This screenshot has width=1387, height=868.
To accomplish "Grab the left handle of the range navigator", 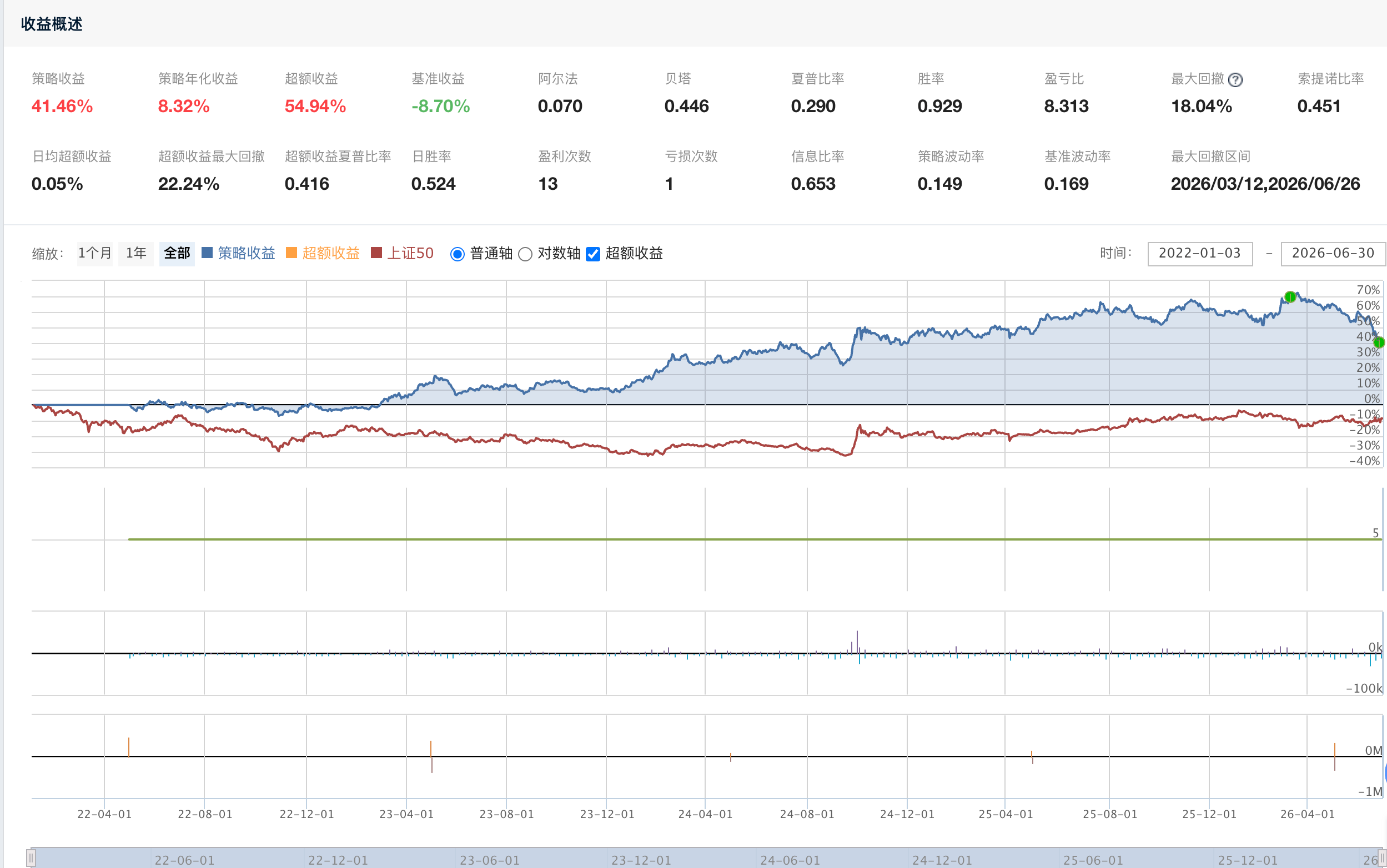I will (31, 858).
